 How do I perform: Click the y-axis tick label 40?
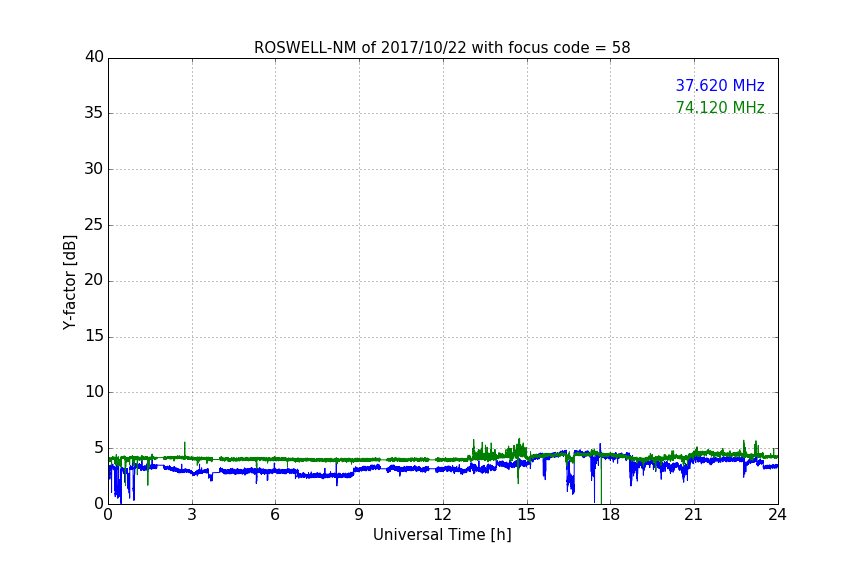point(94,57)
